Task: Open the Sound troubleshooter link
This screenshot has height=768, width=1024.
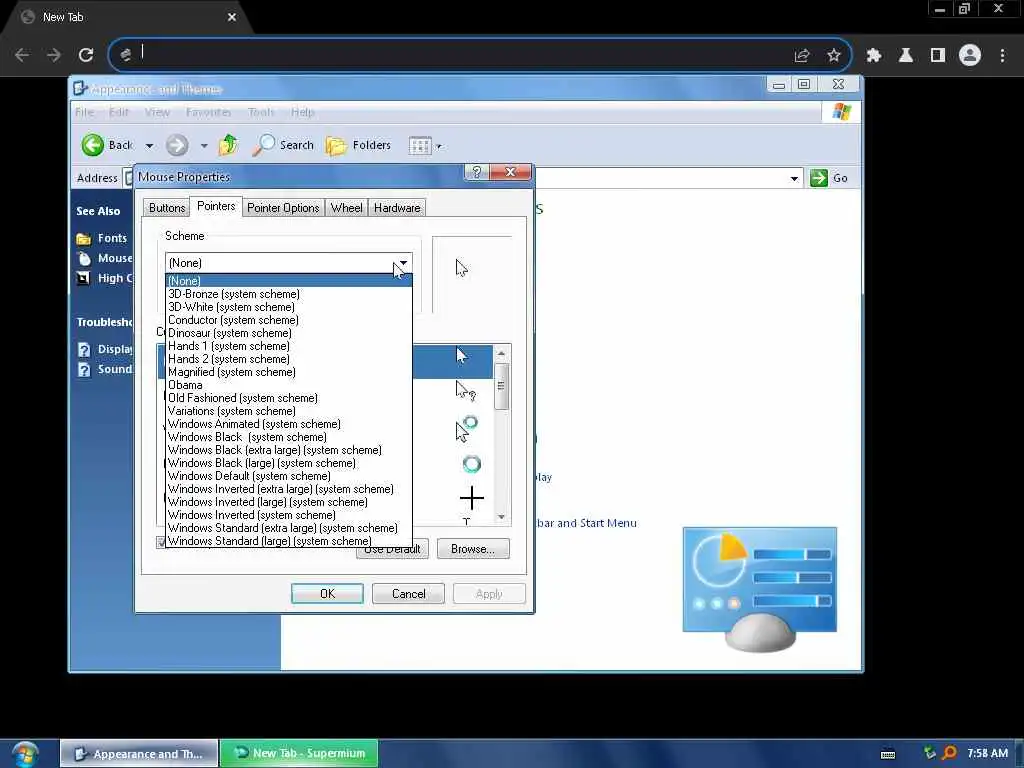Action: pos(114,370)
